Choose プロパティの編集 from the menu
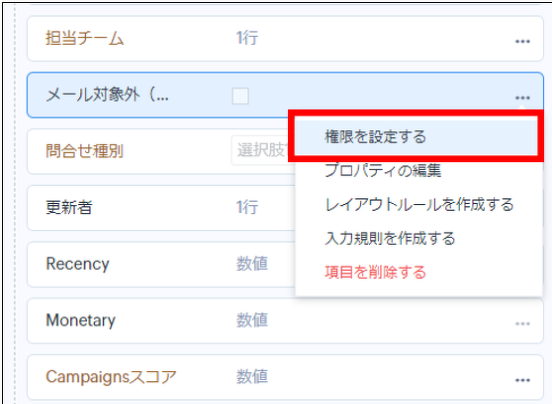 pos(383,170)
